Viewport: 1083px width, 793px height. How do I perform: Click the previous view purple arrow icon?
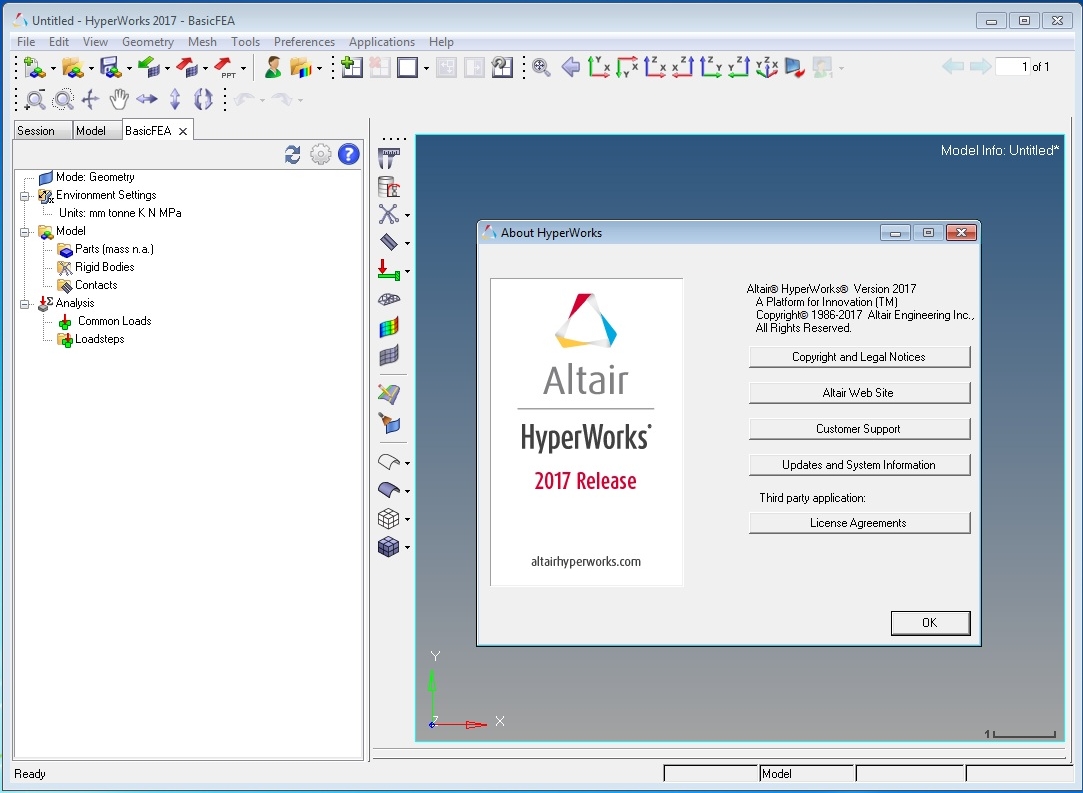(571, 67)
